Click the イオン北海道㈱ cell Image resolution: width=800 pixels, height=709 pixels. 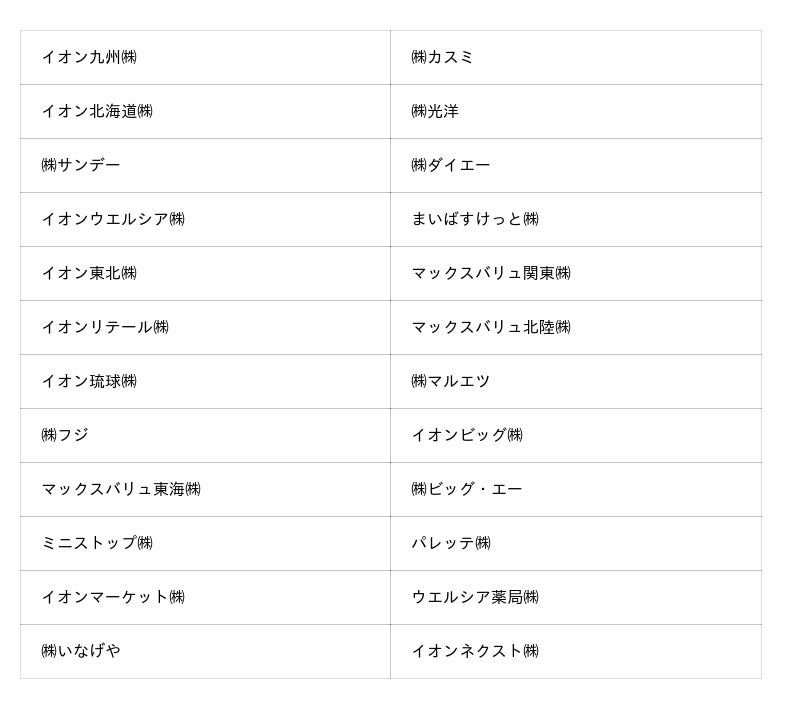coord(97,111)
